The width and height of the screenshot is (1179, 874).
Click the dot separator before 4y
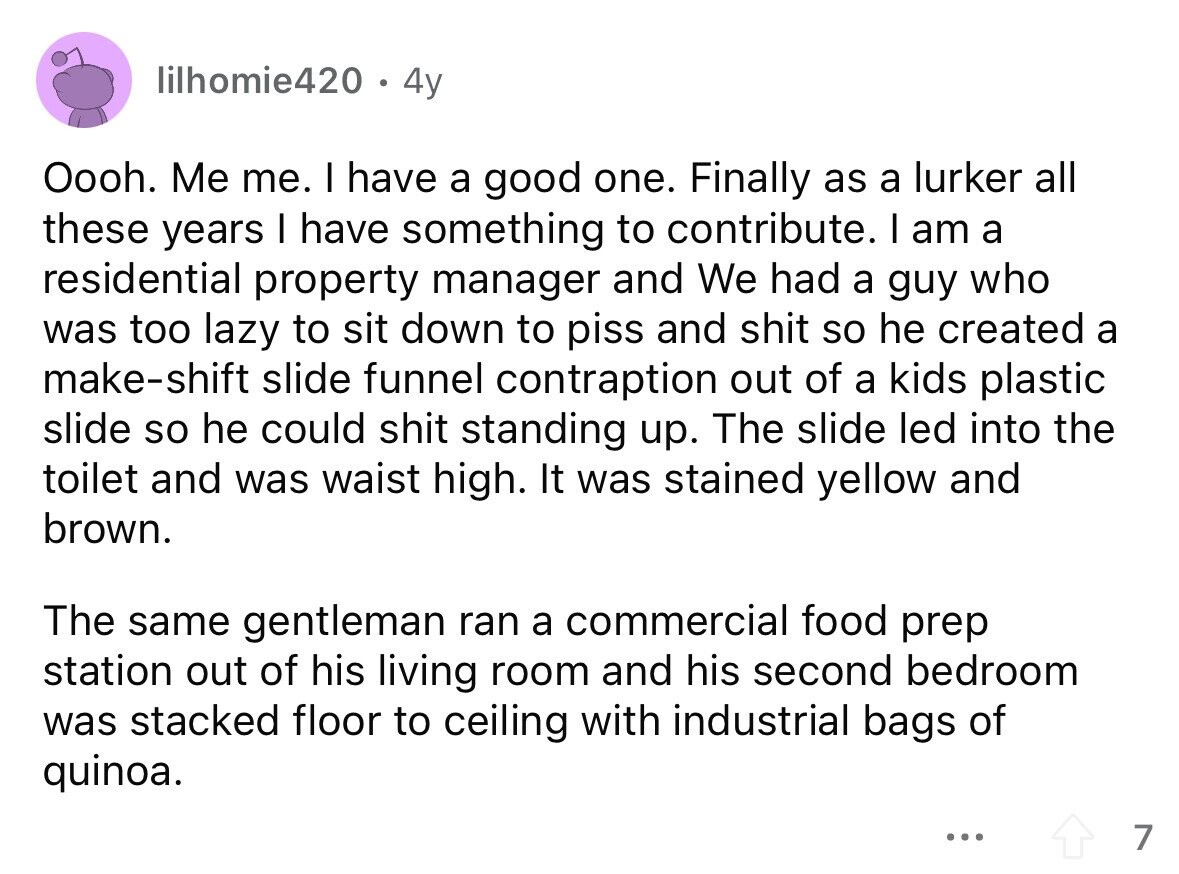coord(383,82)
